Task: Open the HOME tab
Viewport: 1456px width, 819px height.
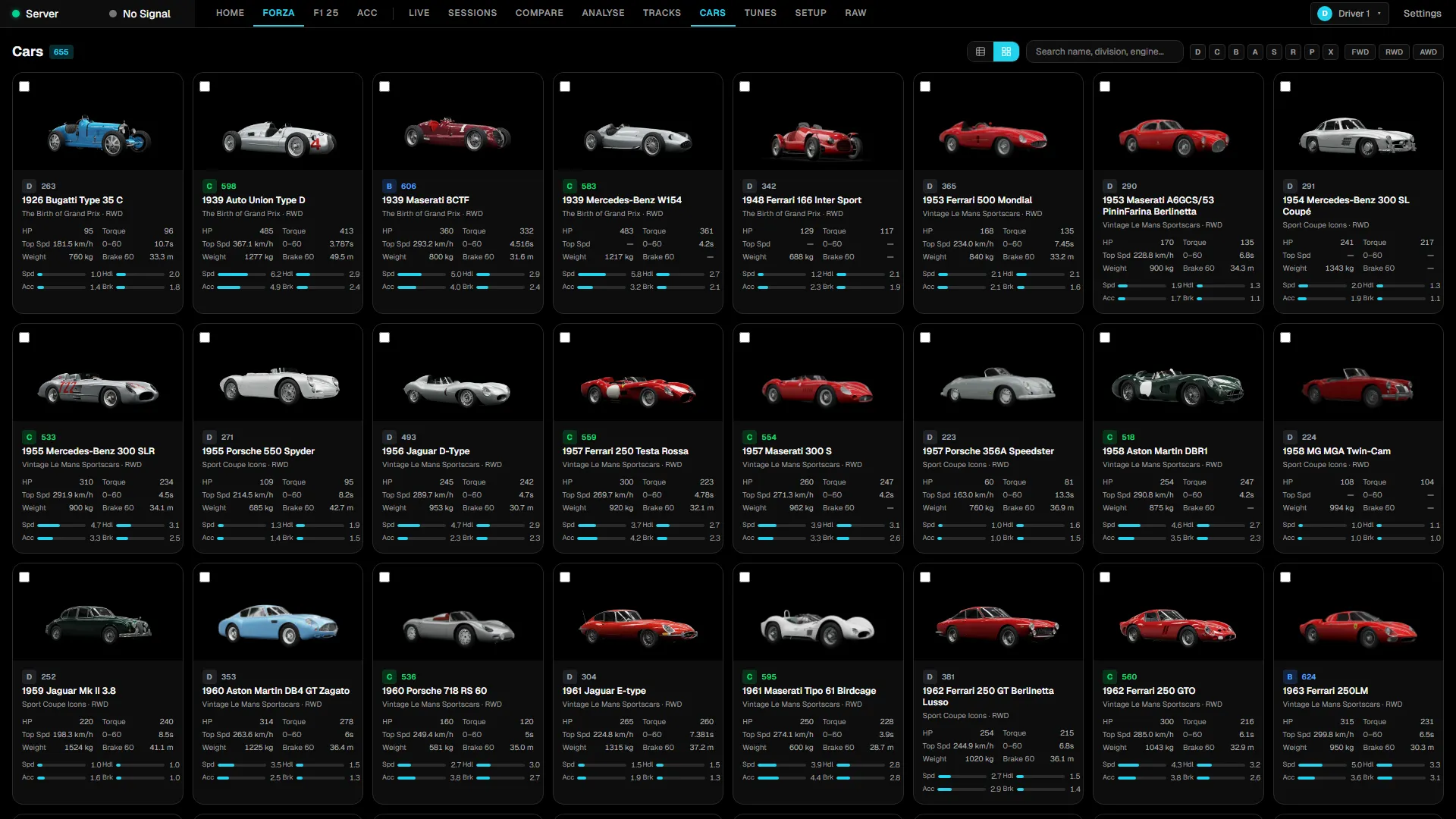Action: [x=230, y=13]
